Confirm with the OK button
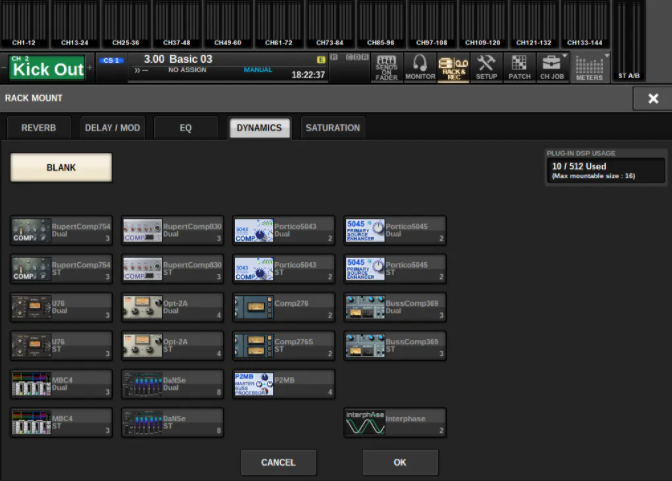 [400, 463]
